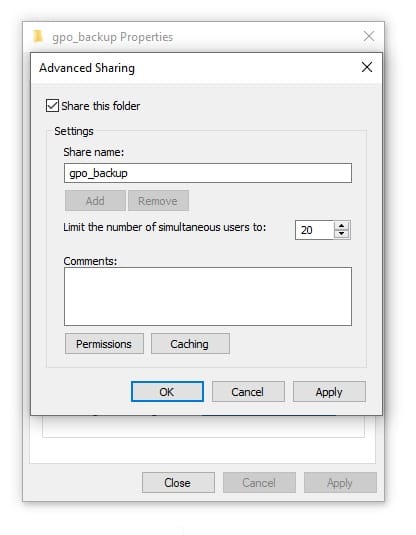Cancel the Advanced Sharing dialog
Viewport: 416px width, 535px height.
click(248, 392)
